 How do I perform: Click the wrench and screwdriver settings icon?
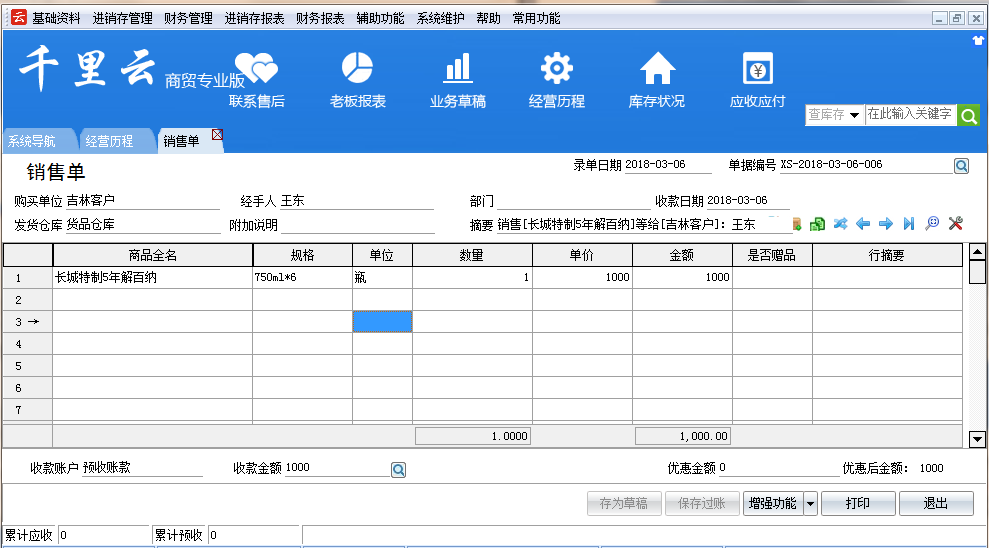(955, 224)
